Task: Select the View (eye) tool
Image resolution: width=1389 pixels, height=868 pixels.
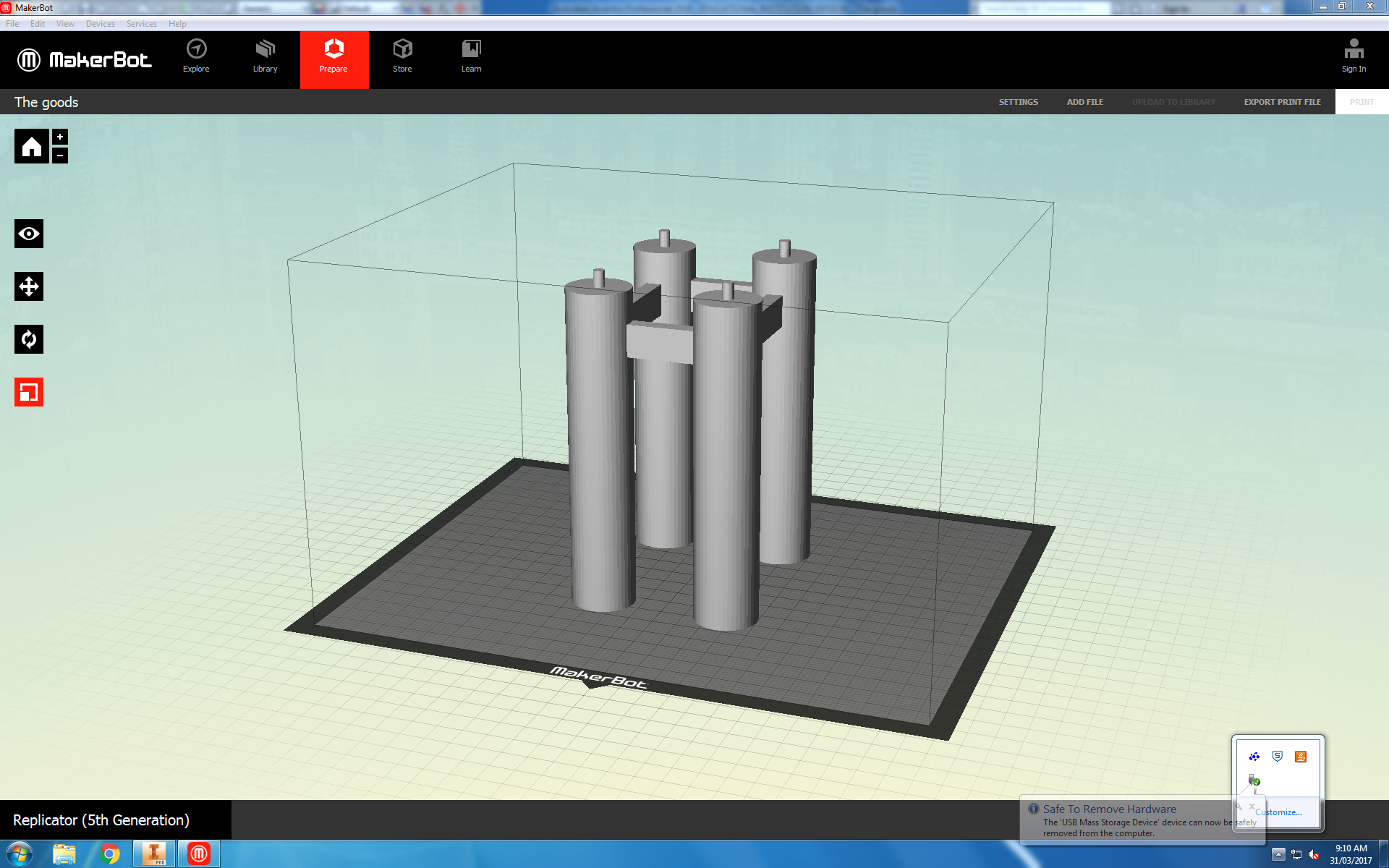Action: pyautogui.click(x=29, y=234)
